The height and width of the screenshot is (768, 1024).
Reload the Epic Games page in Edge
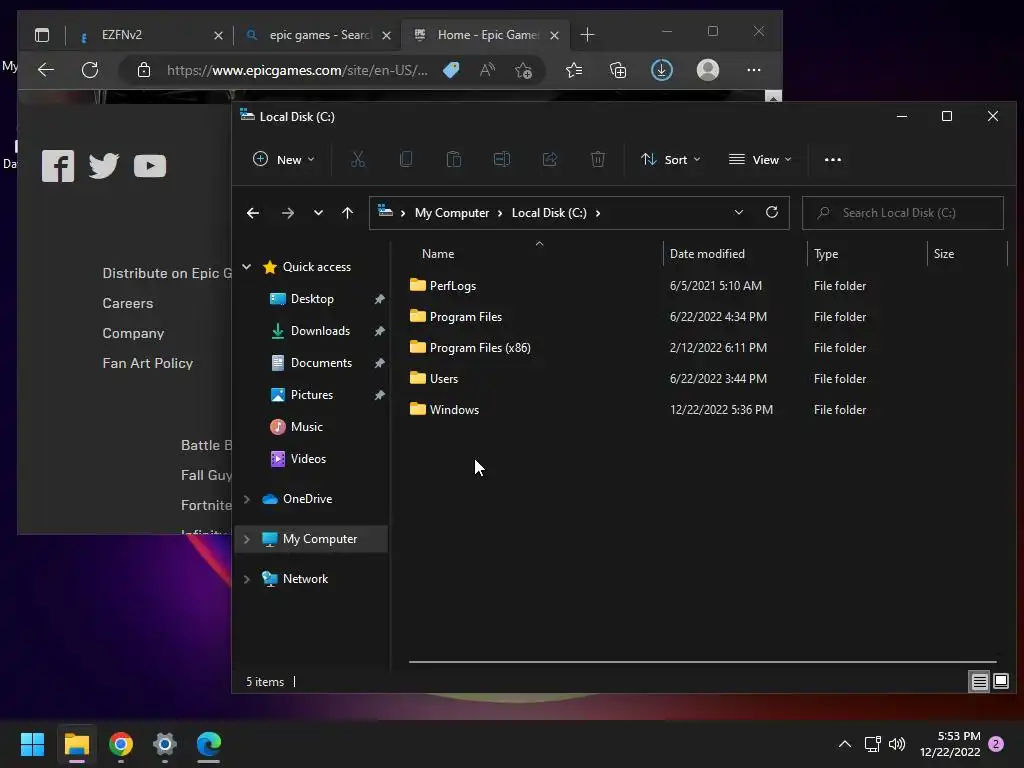pos(90,70)
